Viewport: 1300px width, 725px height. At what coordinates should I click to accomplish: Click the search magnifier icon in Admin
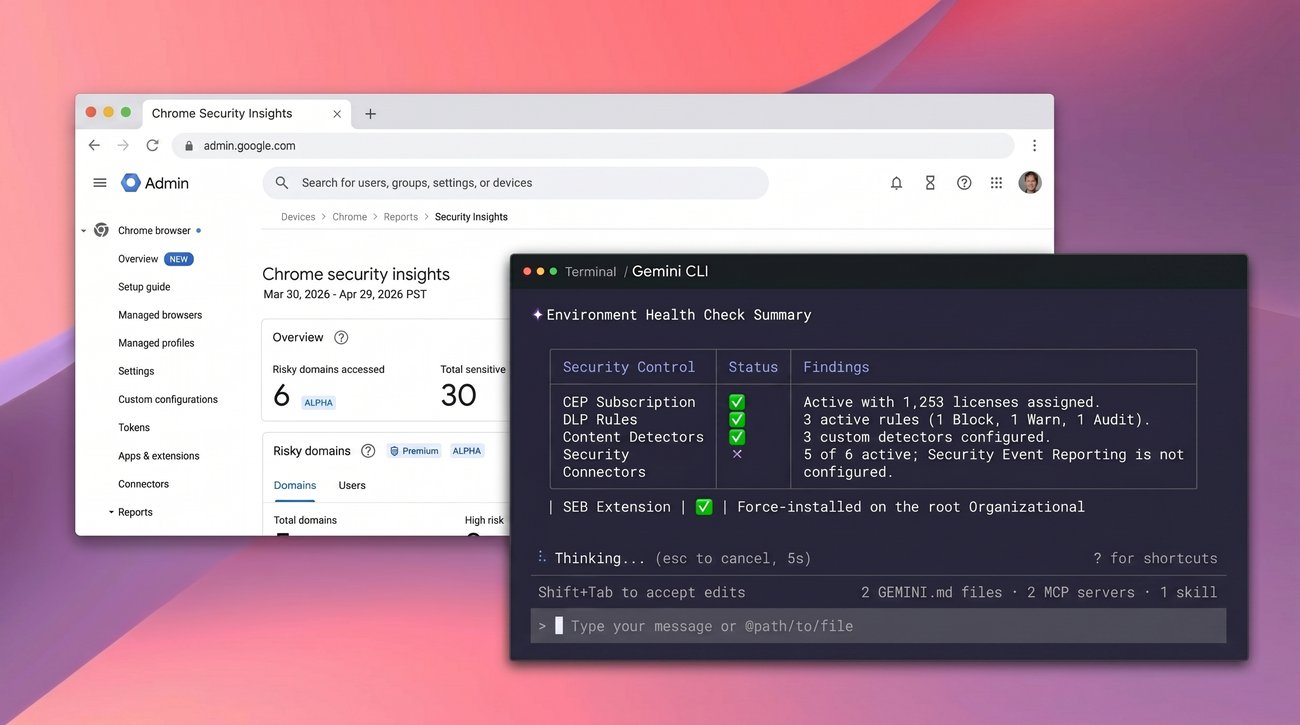coord(282,183)
